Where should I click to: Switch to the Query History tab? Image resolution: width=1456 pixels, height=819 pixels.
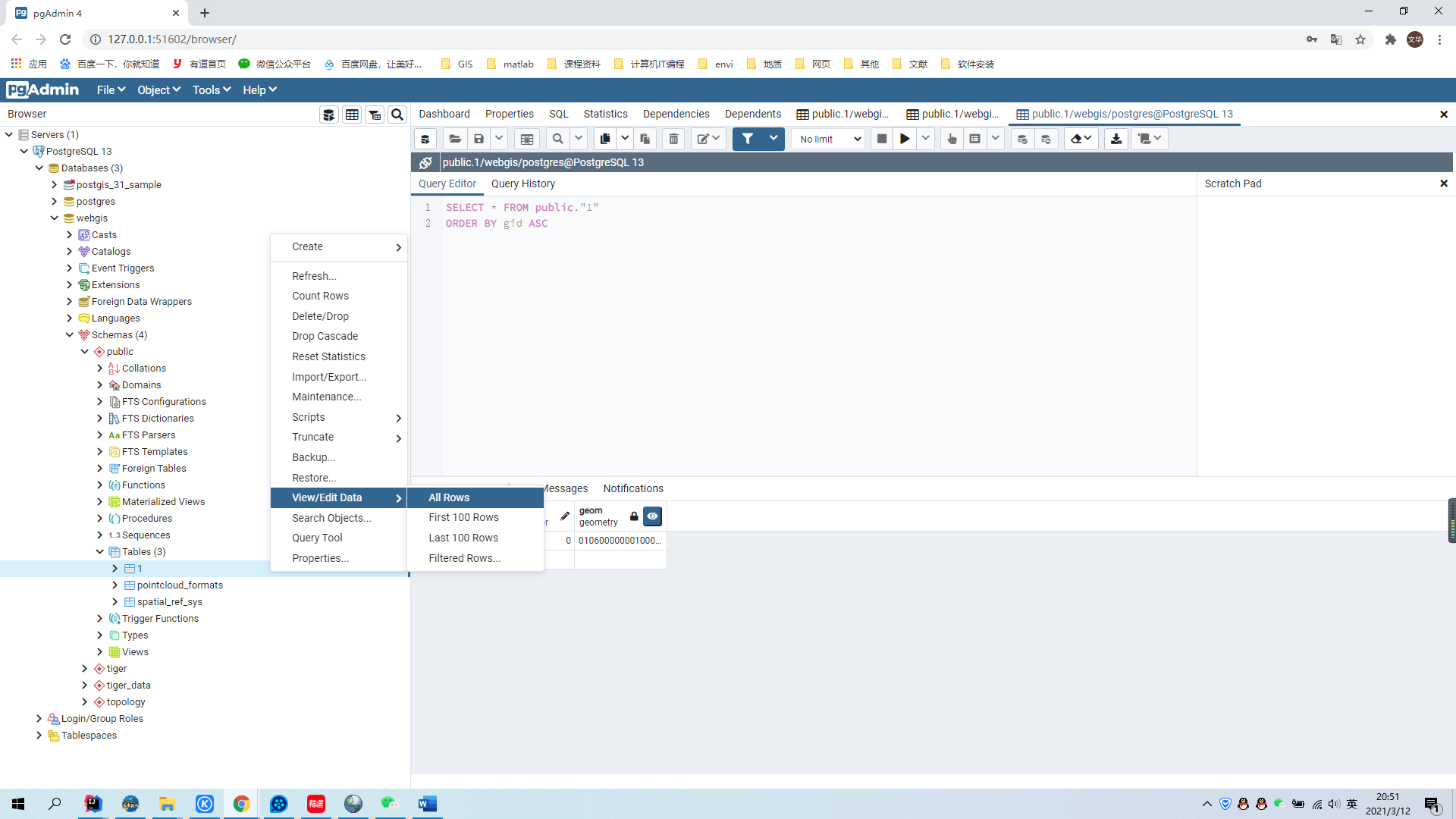[x=522, y=184]
